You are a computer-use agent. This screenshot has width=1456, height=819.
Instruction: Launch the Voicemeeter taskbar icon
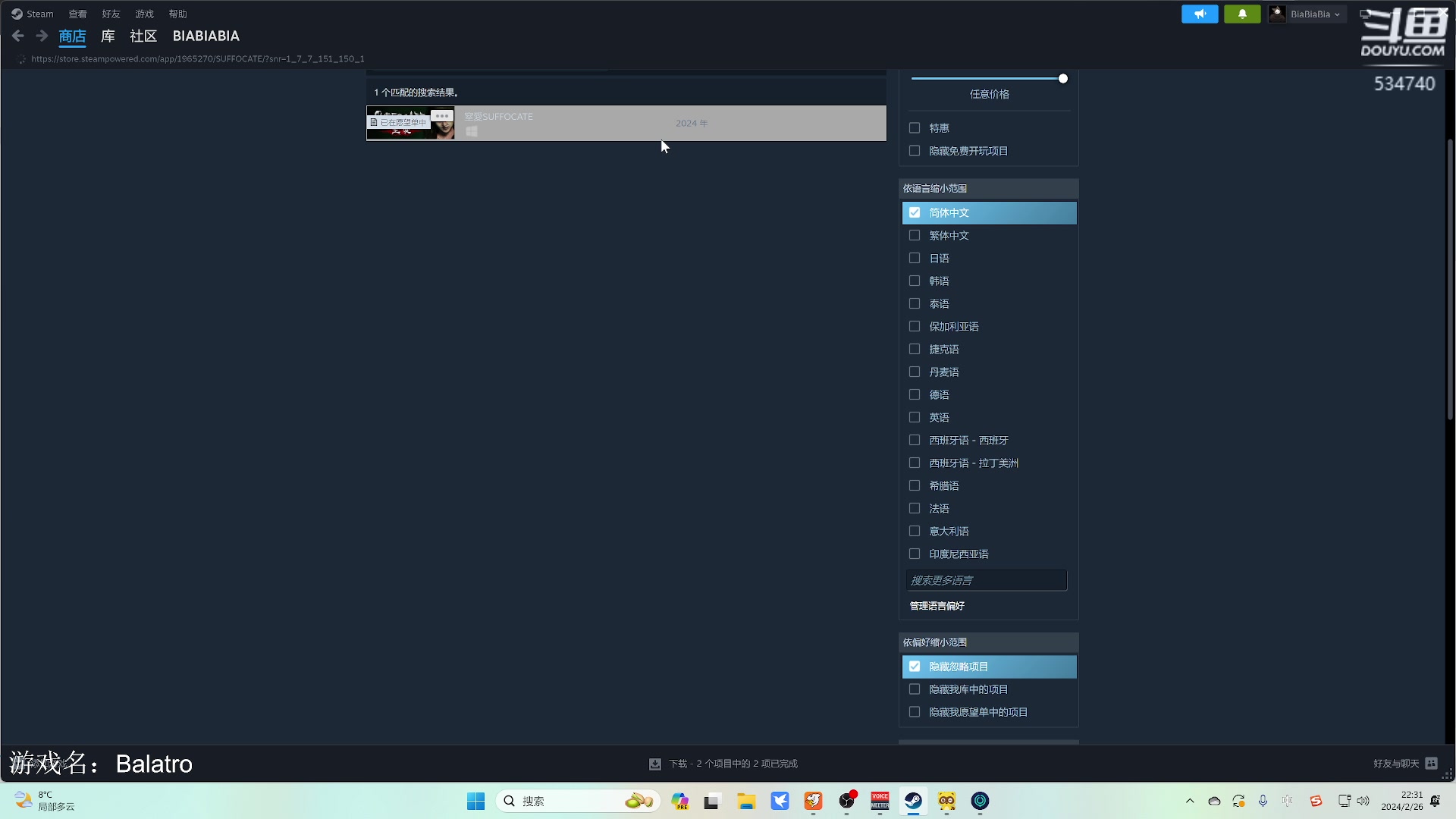click(880, 801)
